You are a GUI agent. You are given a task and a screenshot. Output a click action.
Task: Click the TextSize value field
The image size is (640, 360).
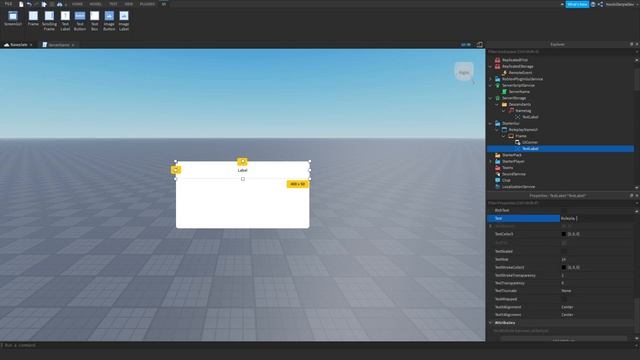coord(596,259)
